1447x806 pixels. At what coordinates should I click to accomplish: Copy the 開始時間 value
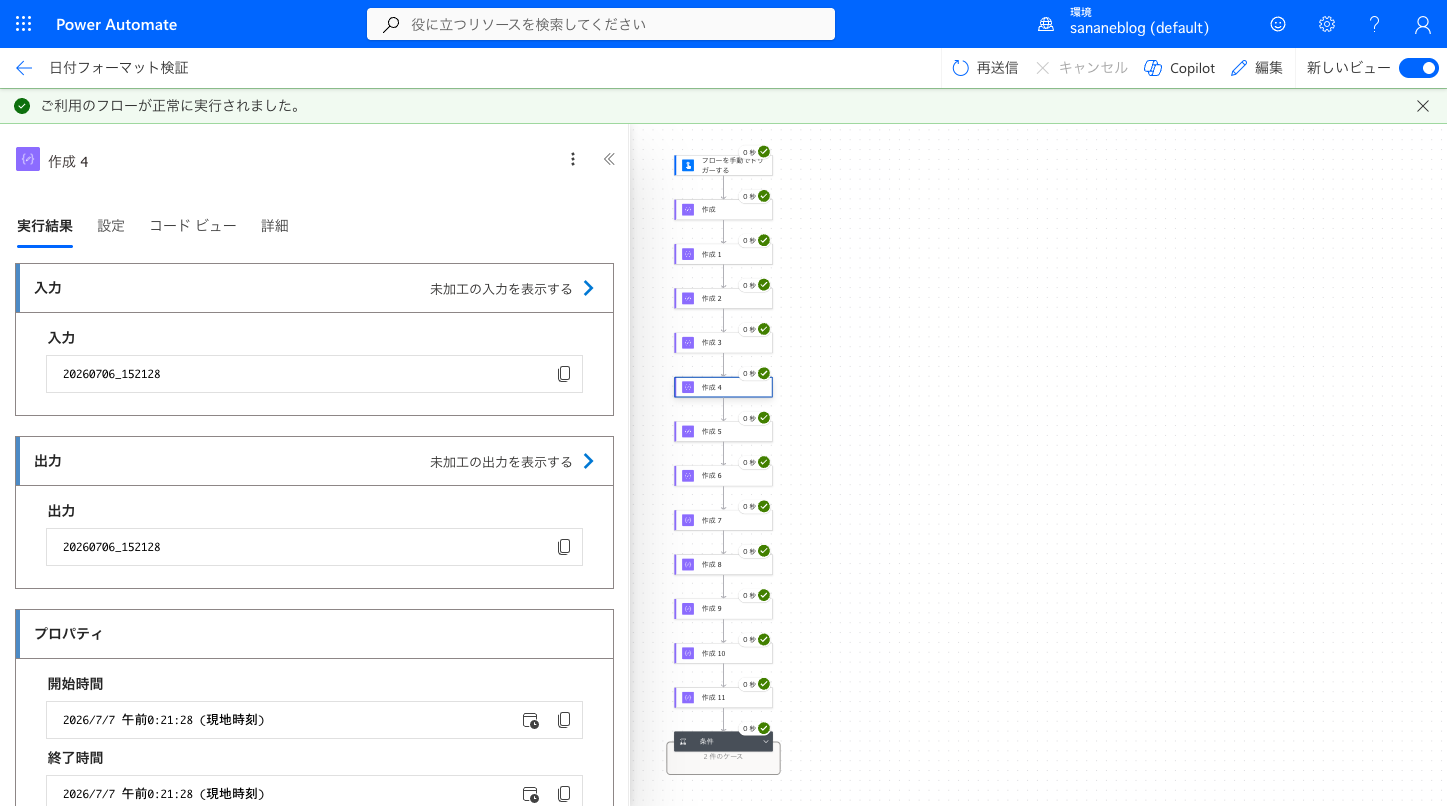[x=564, y=720]
